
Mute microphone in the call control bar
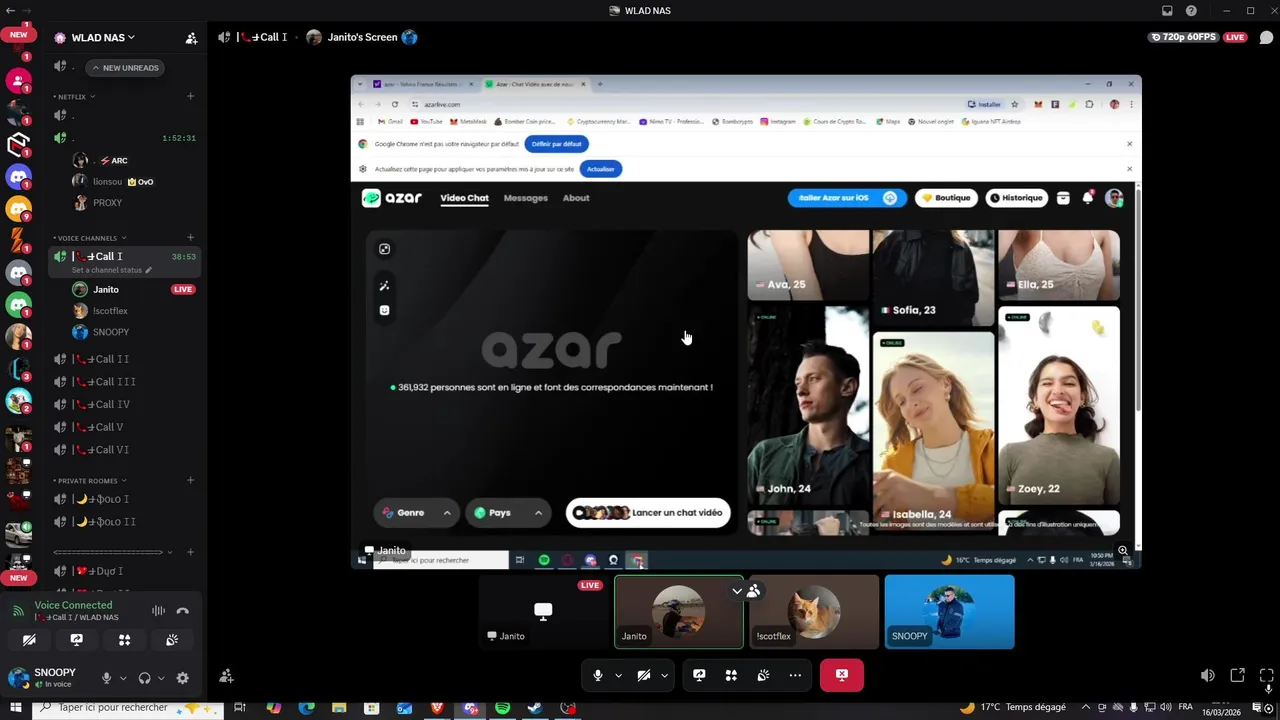pos(598,676)
